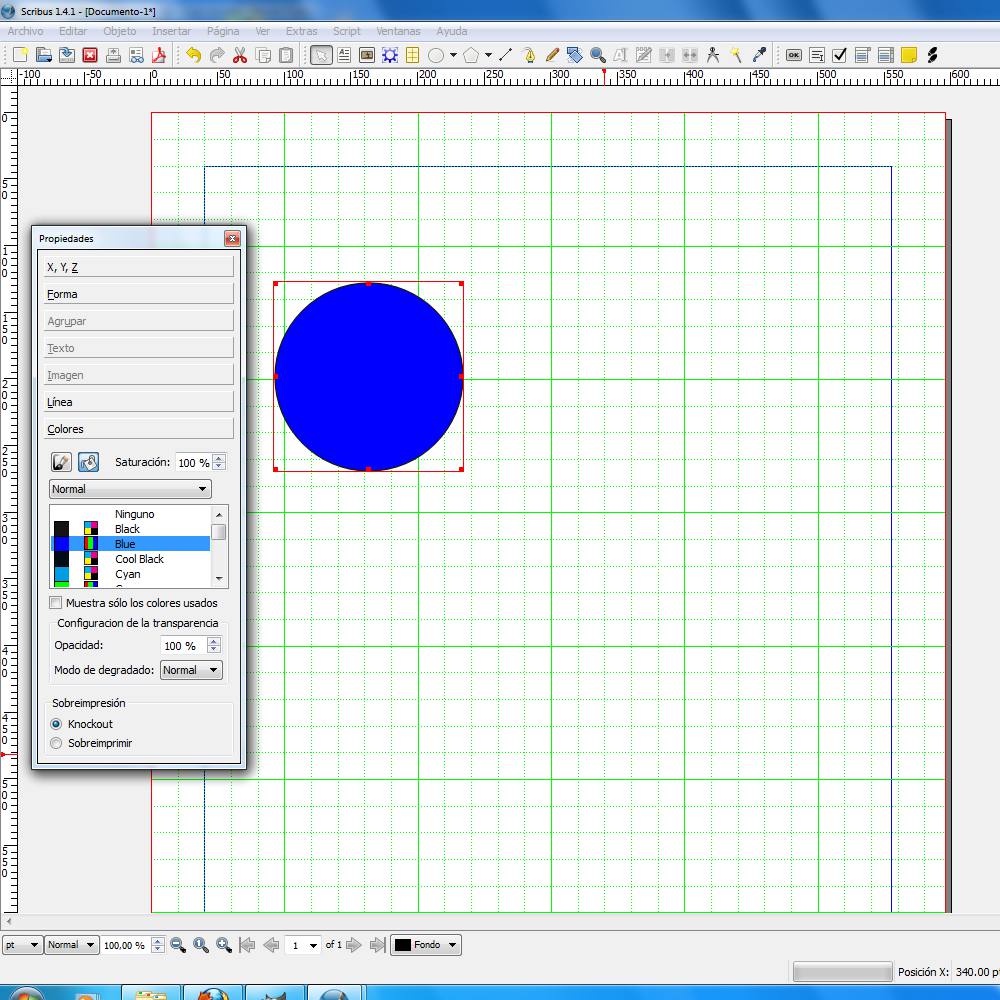Switch to line color editing pencil button
Screen dimensions: 1000x1000
pyautogui.click(x=61, y=462)
